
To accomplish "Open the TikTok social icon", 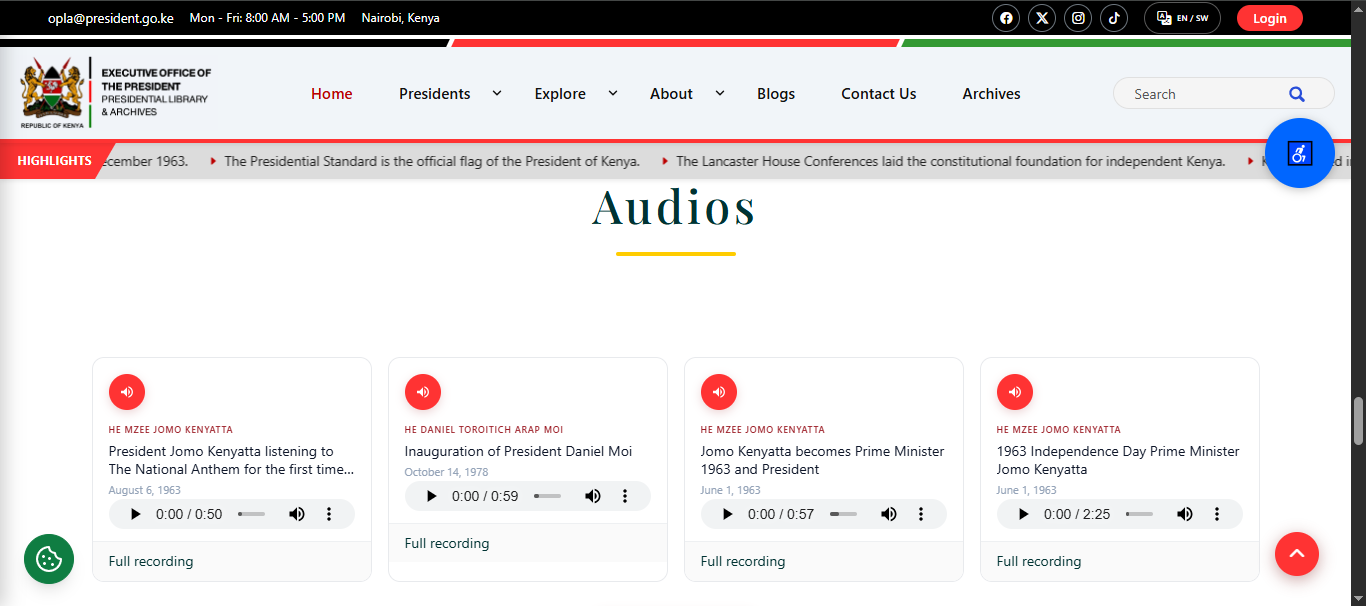I will (1114, 18).
